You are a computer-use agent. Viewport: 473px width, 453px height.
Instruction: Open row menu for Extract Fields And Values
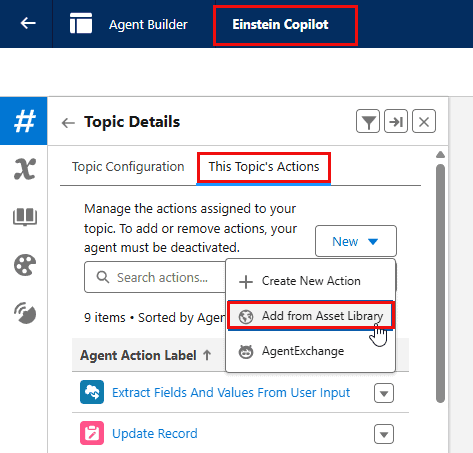pos(384,393)
